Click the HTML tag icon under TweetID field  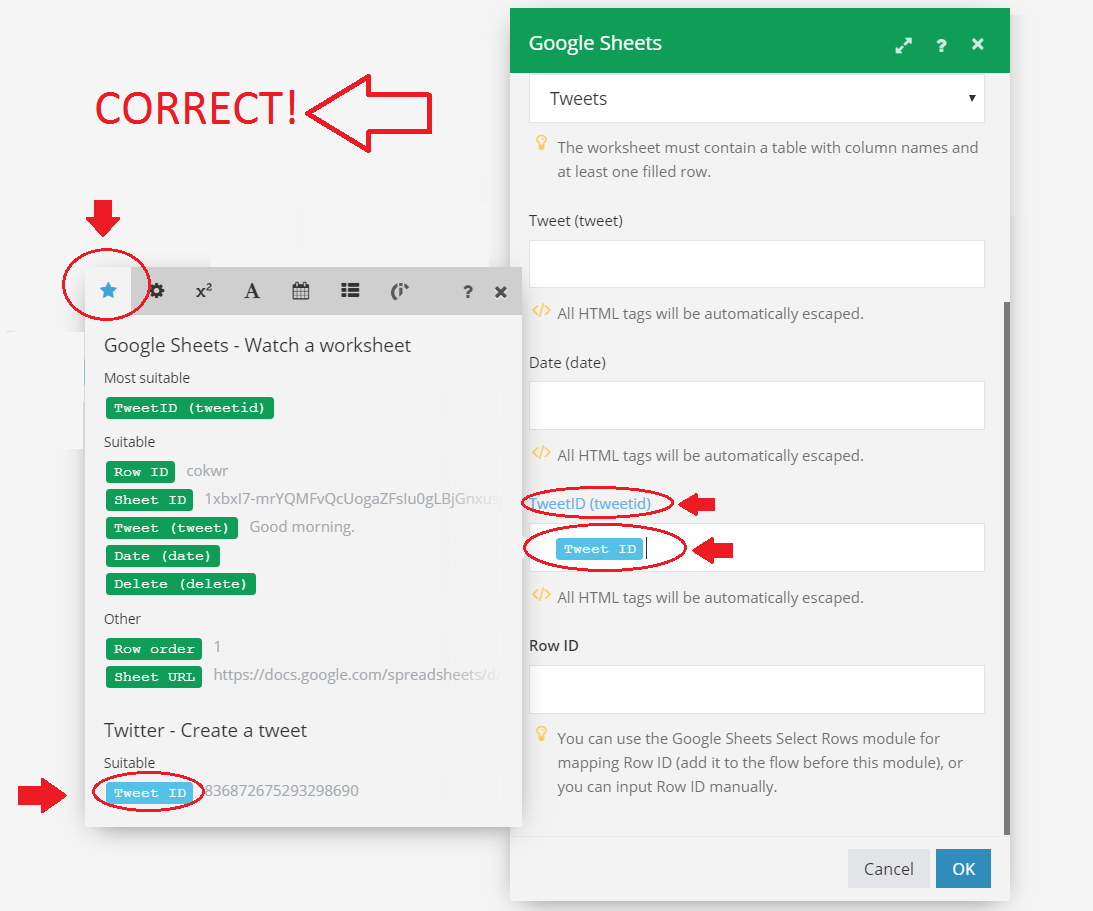(541, 595)
